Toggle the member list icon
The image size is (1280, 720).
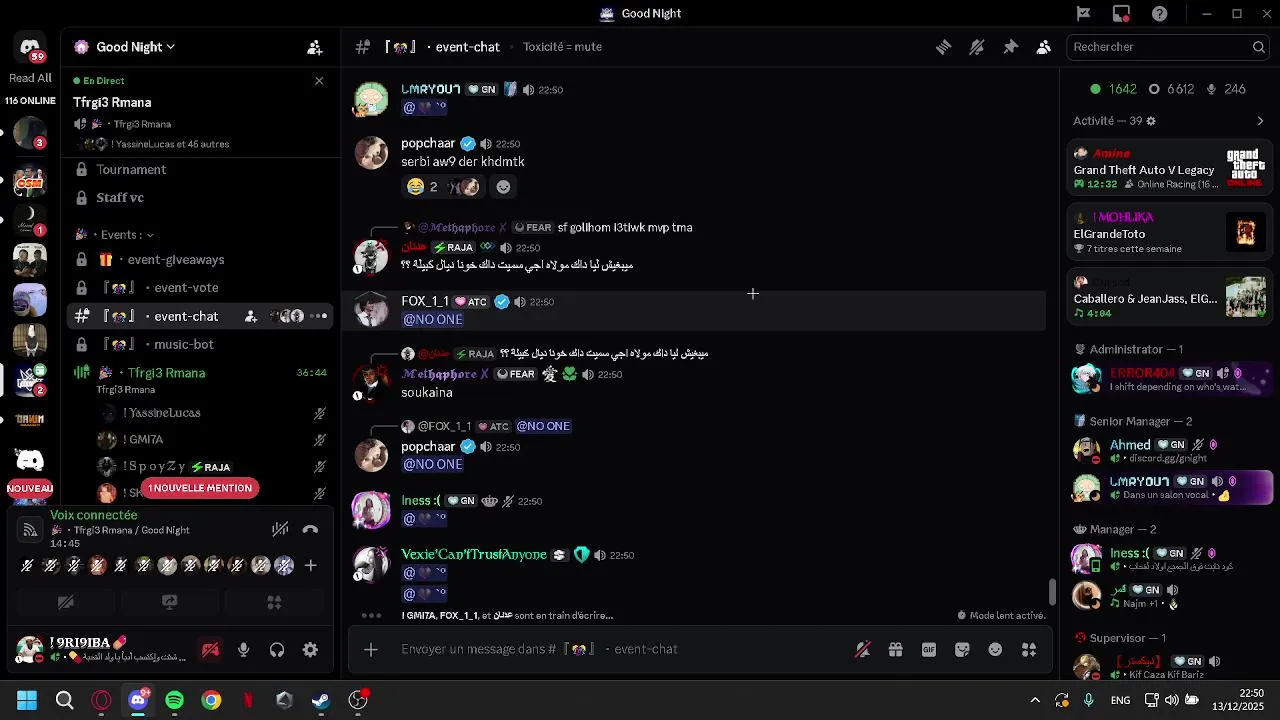tap(1044, 47)
